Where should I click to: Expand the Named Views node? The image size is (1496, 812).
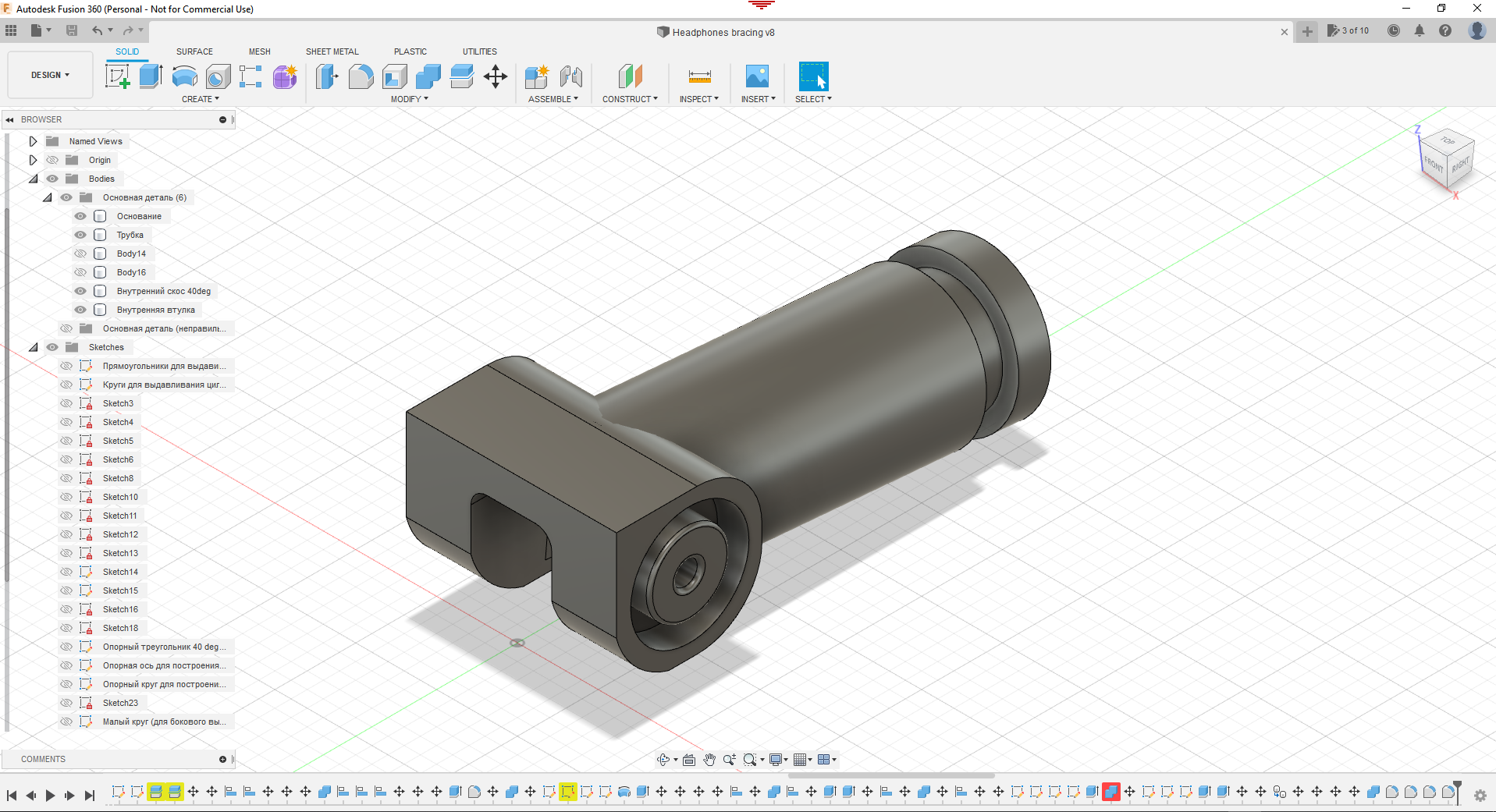pyautogui.click(x=33, y=141)
